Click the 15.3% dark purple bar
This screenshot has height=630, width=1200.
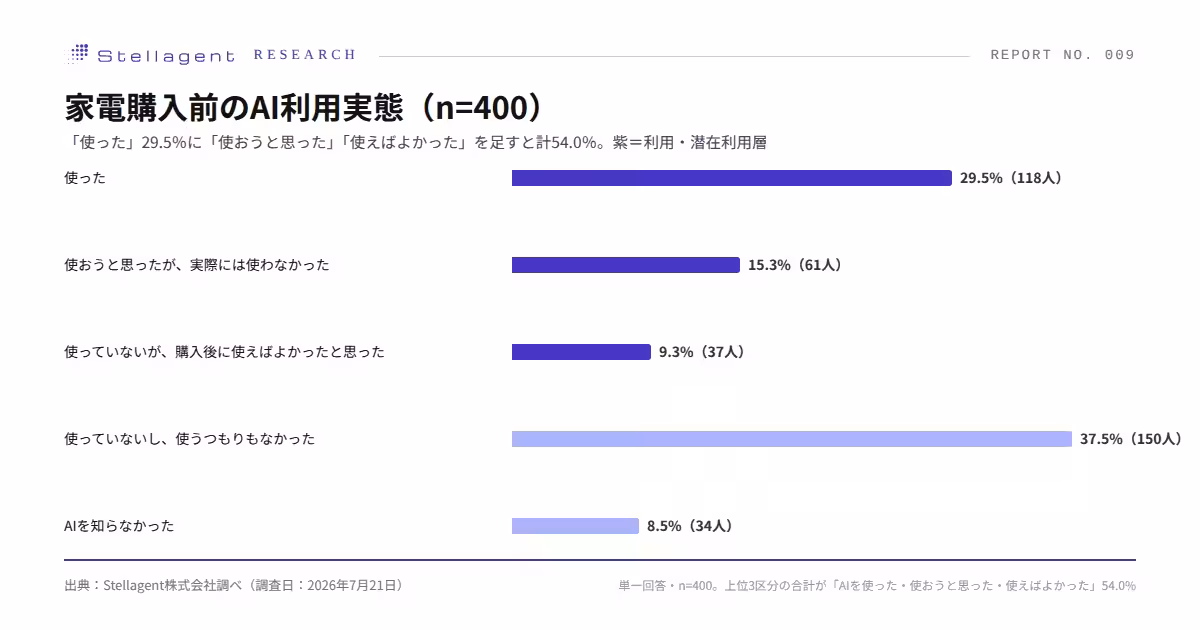625,265
